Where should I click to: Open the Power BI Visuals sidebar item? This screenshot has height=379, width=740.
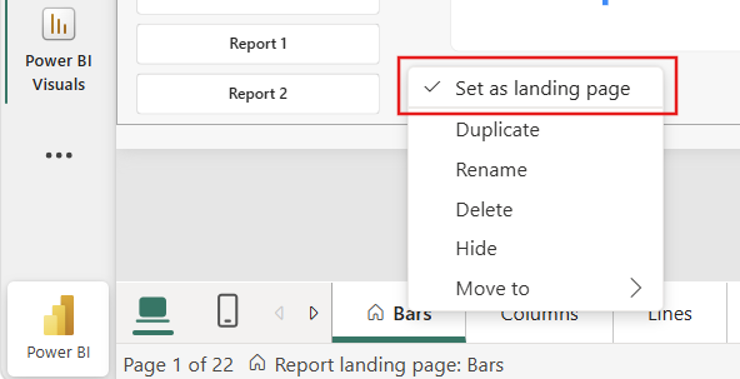pyautogui.click(x=59, y=50)
